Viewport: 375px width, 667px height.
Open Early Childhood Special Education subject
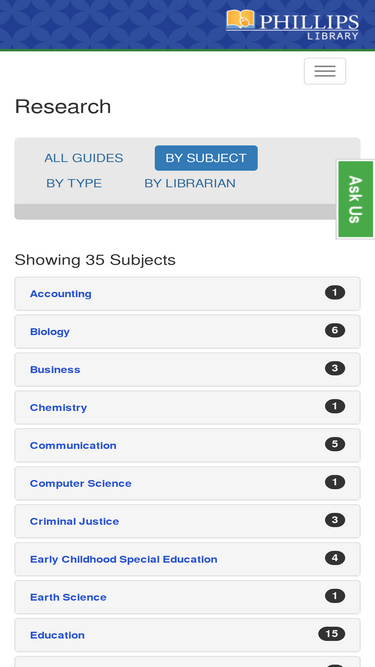[123, 559]
